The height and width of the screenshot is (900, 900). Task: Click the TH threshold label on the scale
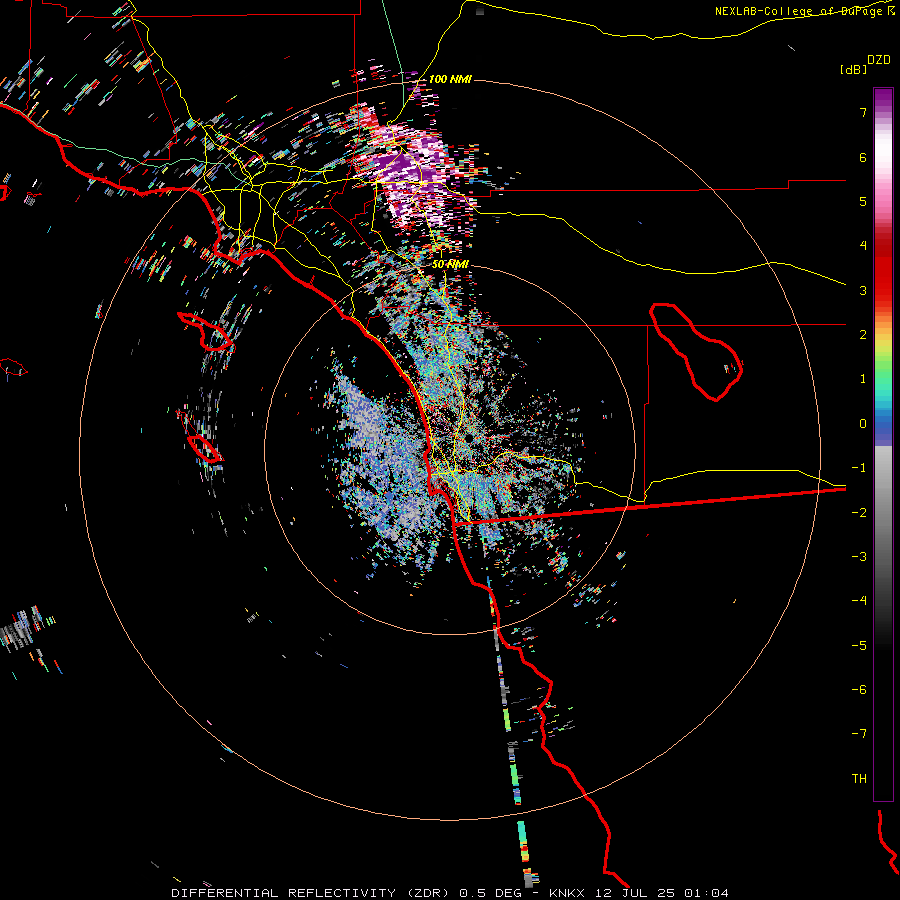[x=859, y=779]
